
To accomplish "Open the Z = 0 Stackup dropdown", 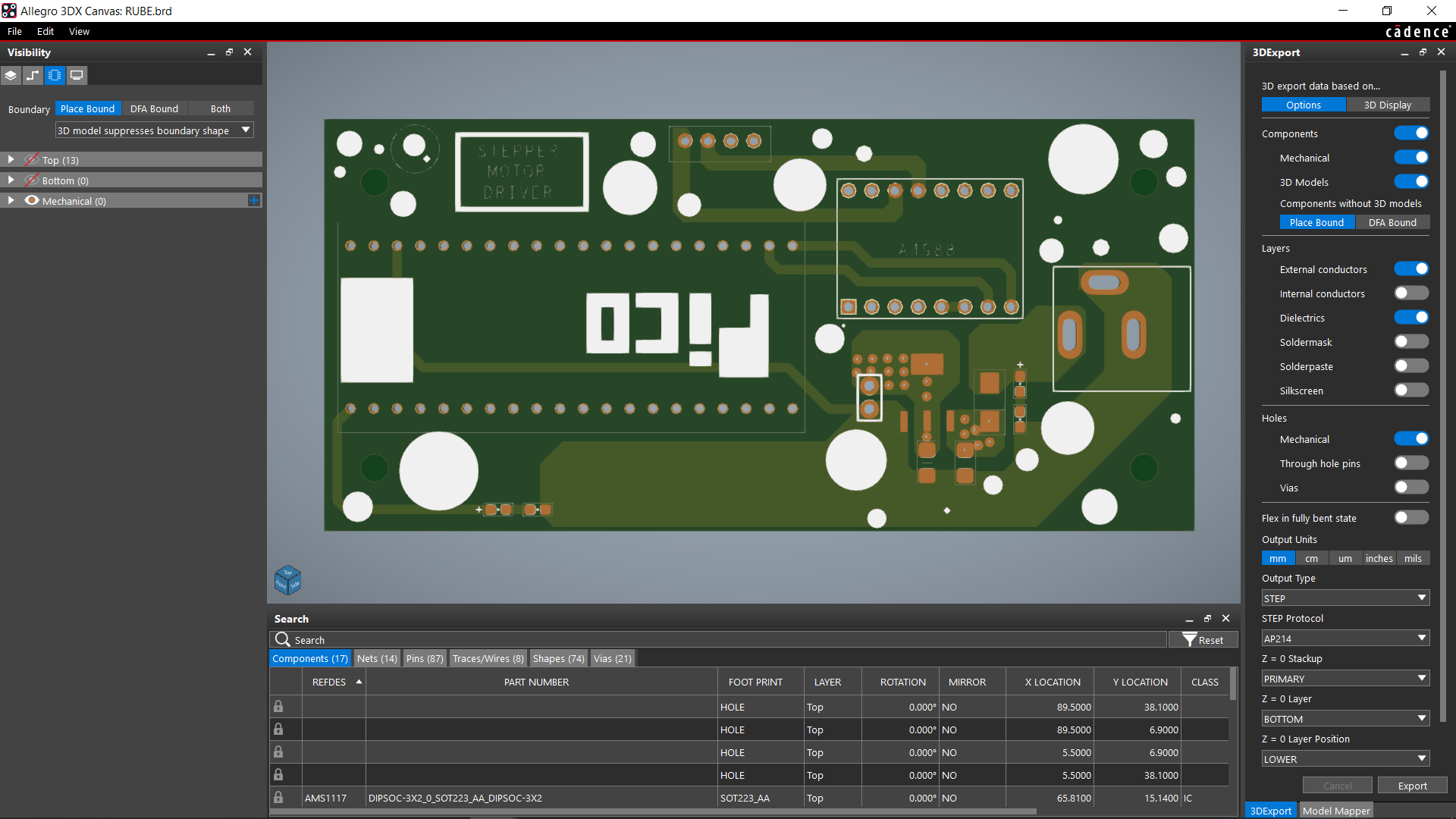I will pos(1345,679).
